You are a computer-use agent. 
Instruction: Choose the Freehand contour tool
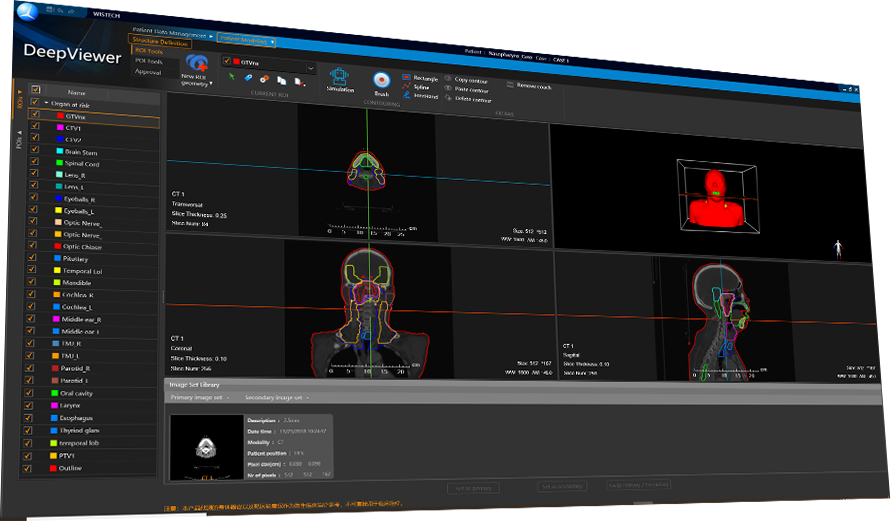click(420, 95)
